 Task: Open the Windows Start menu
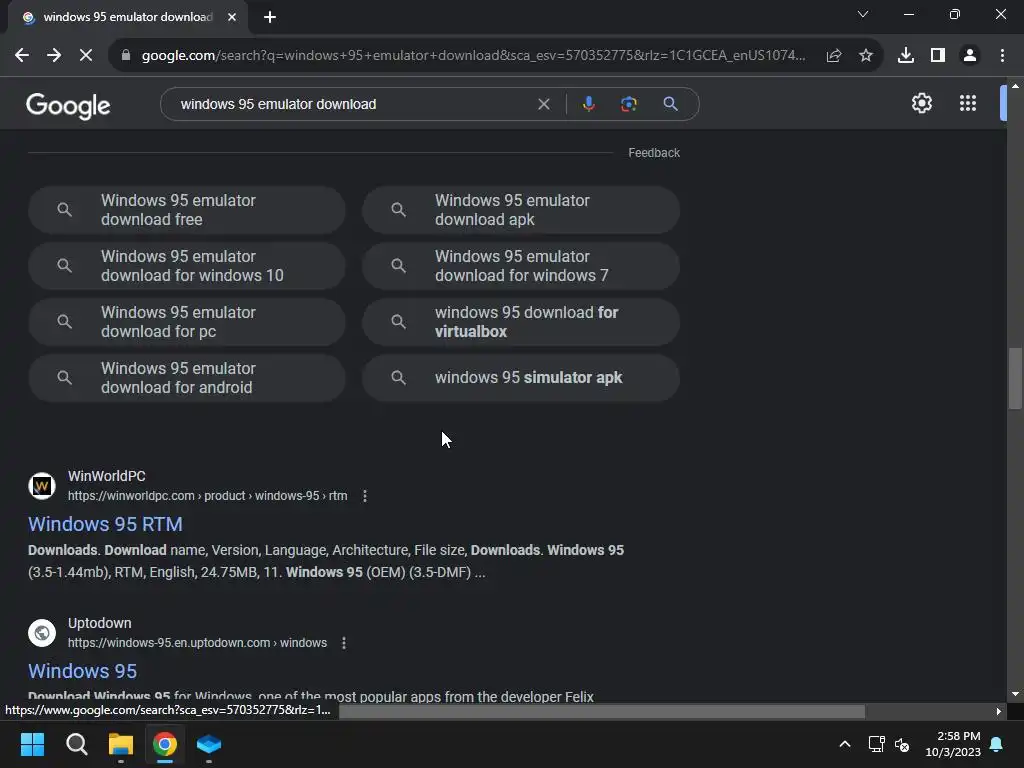(x=32, y=744)
